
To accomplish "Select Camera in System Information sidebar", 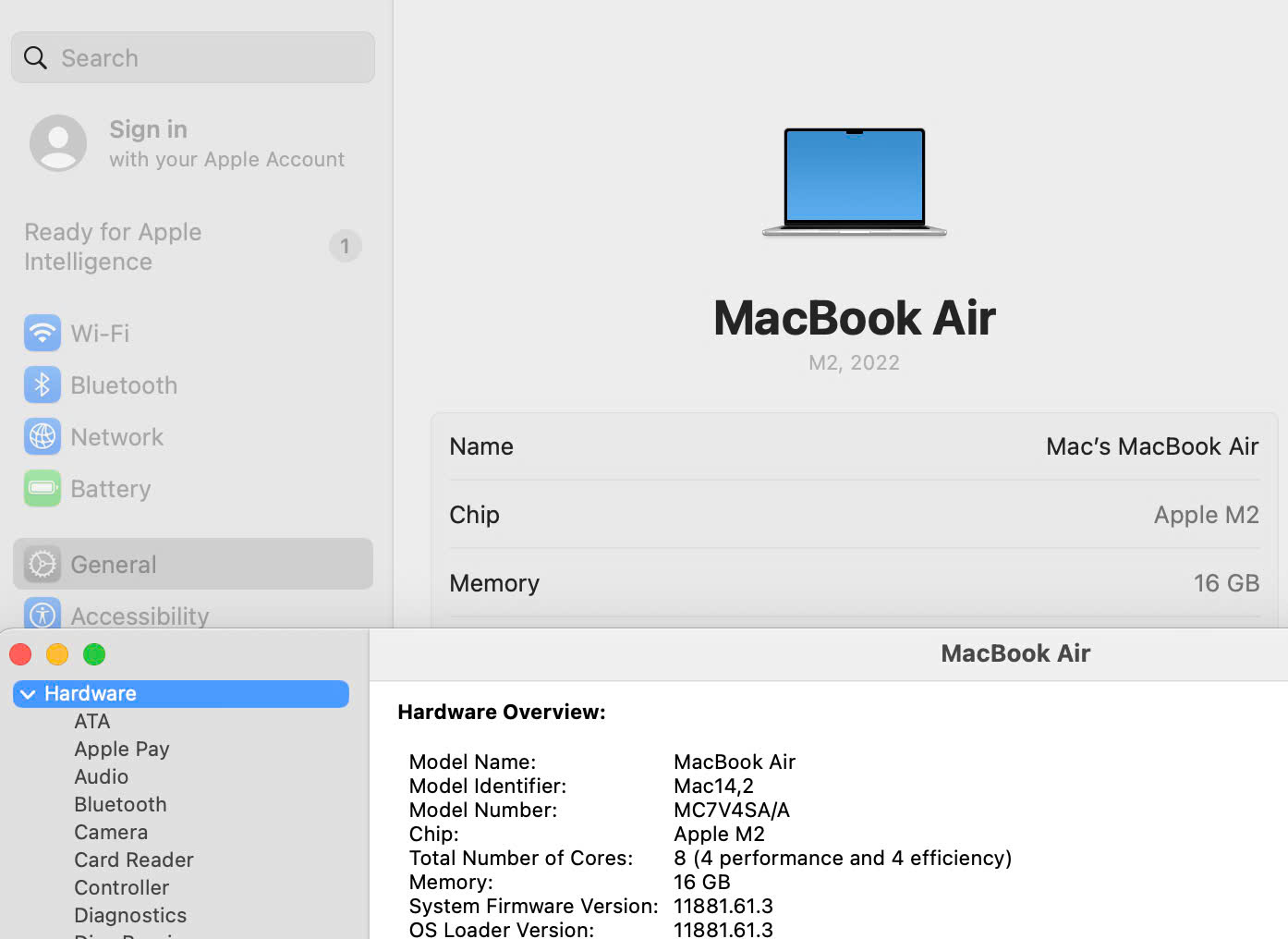I will (x=111, y=832).
